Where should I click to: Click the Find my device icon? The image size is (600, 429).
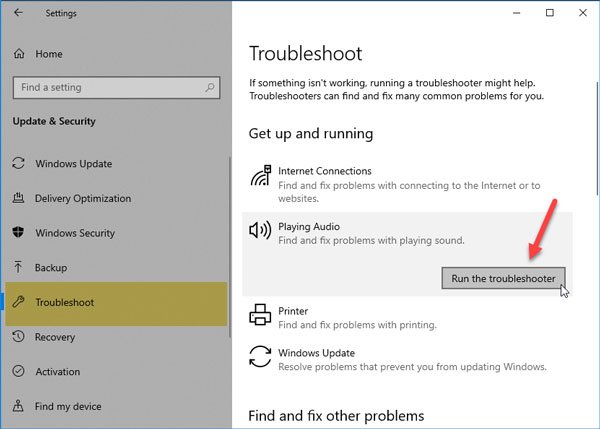[18, 406]
